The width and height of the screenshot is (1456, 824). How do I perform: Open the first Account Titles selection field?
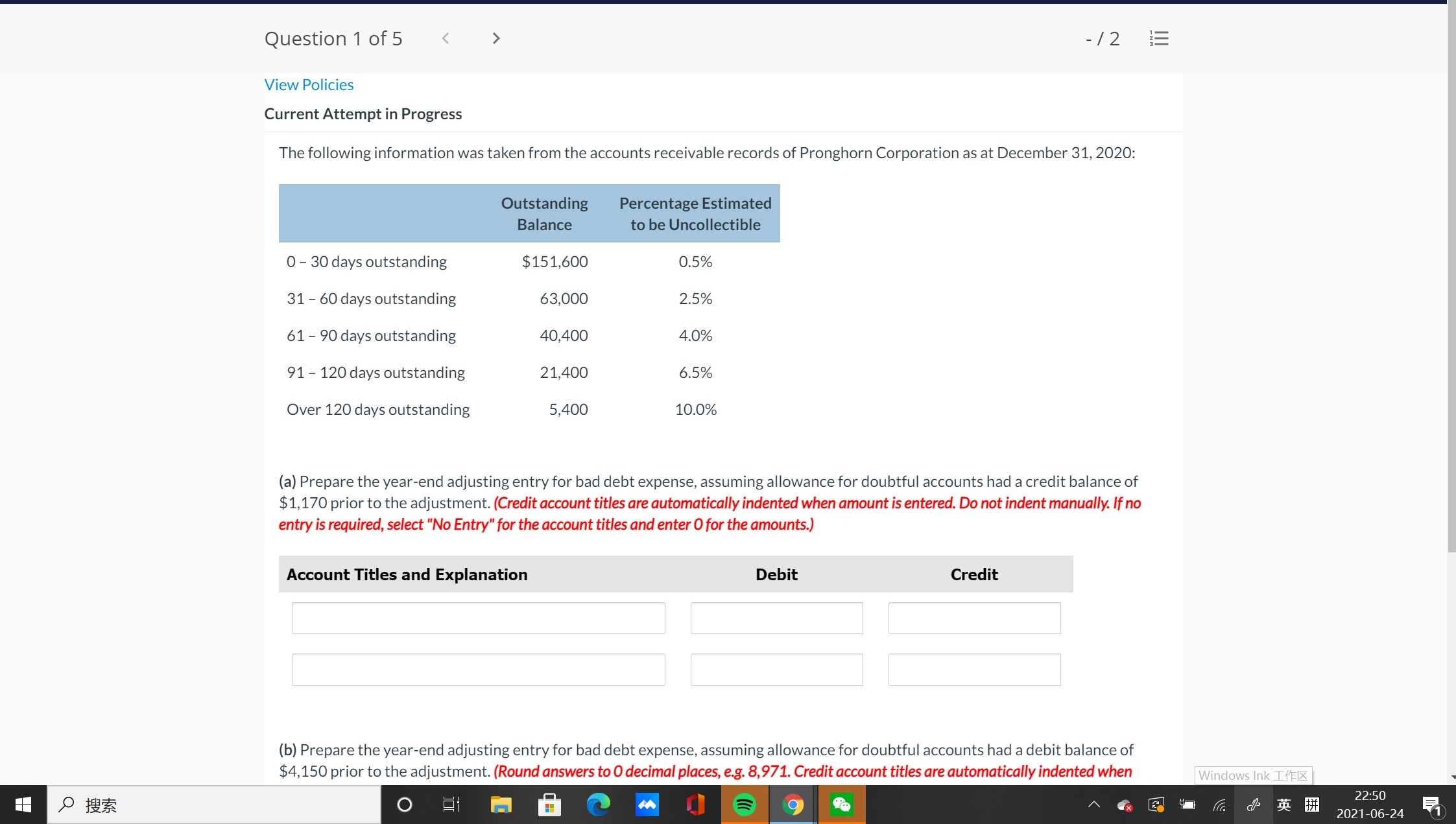(x=478, y=618)
